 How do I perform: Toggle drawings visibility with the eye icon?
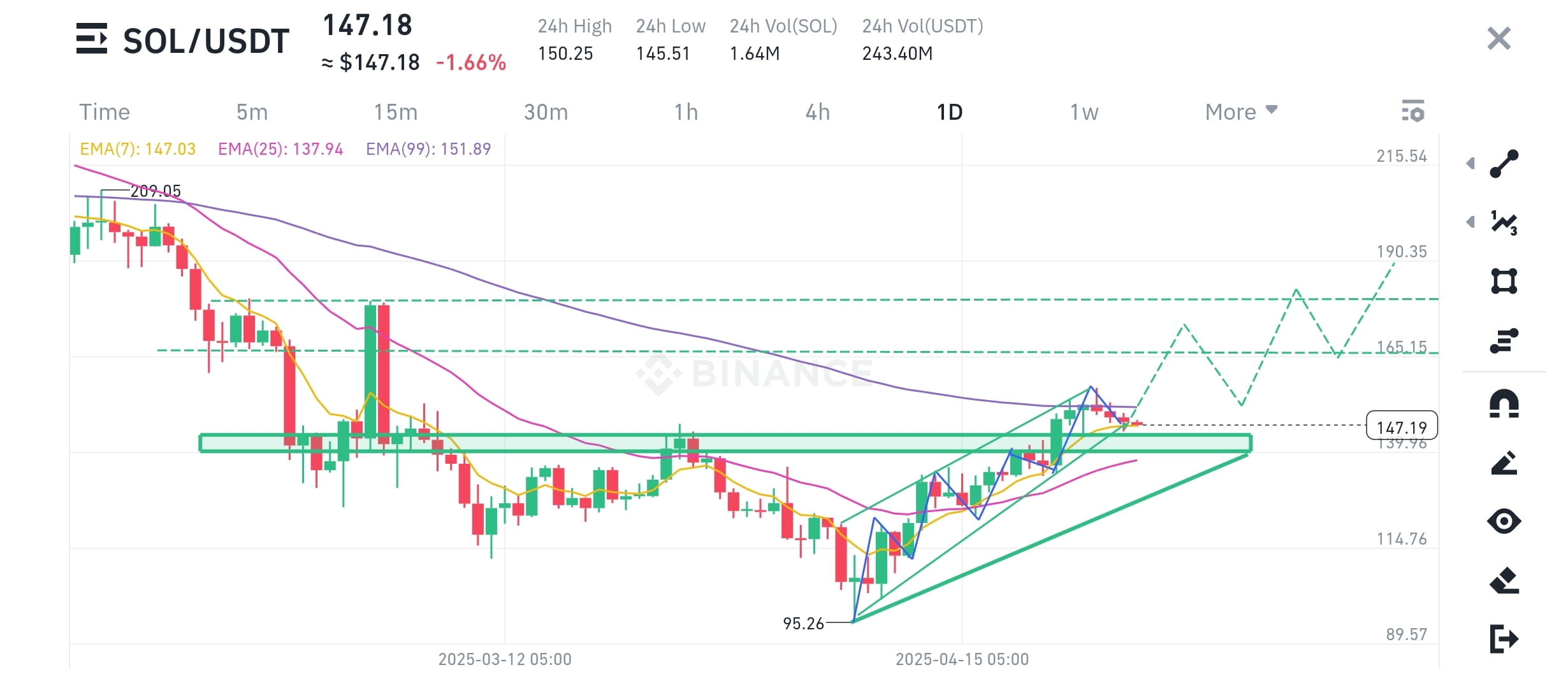(1504, 521)
